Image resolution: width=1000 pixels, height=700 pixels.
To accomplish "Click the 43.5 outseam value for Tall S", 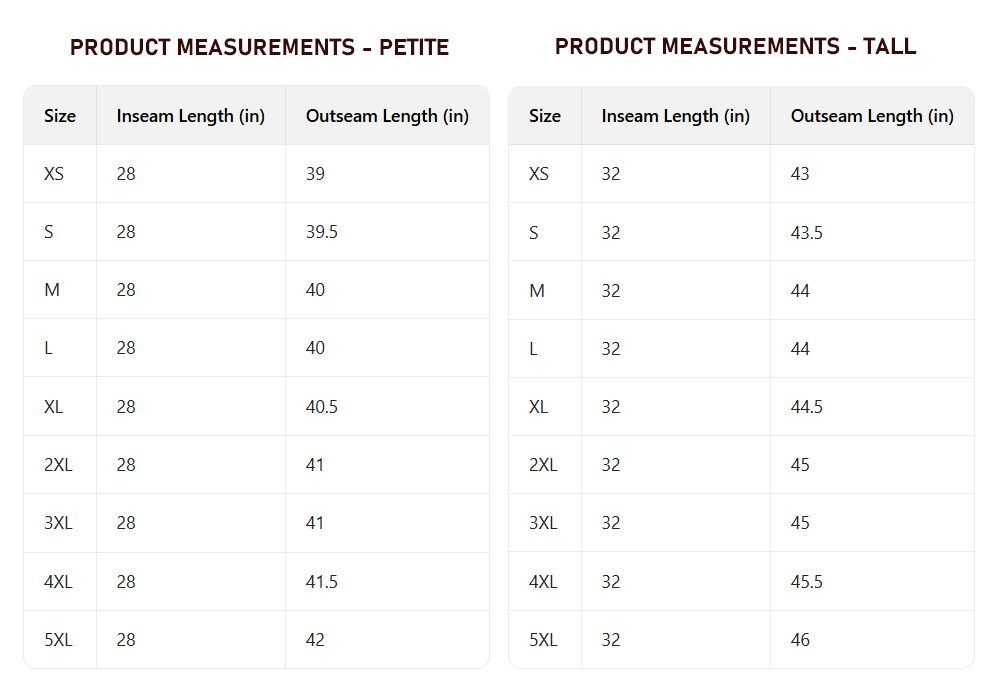I will point(807,233).
